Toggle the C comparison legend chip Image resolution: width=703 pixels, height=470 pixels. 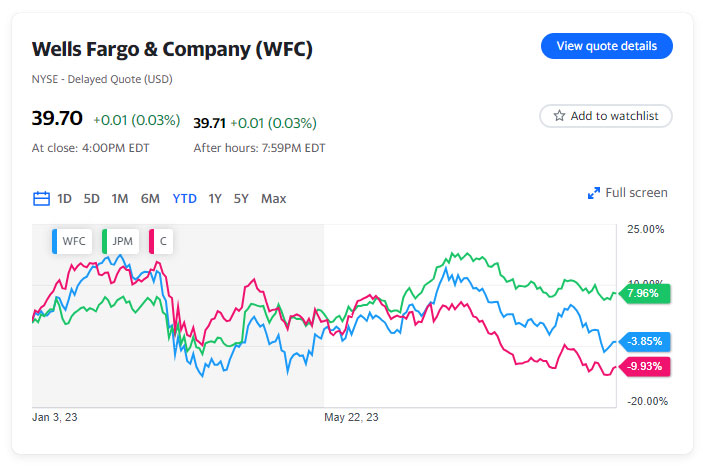pyautogui.click(x=157, y=241)
